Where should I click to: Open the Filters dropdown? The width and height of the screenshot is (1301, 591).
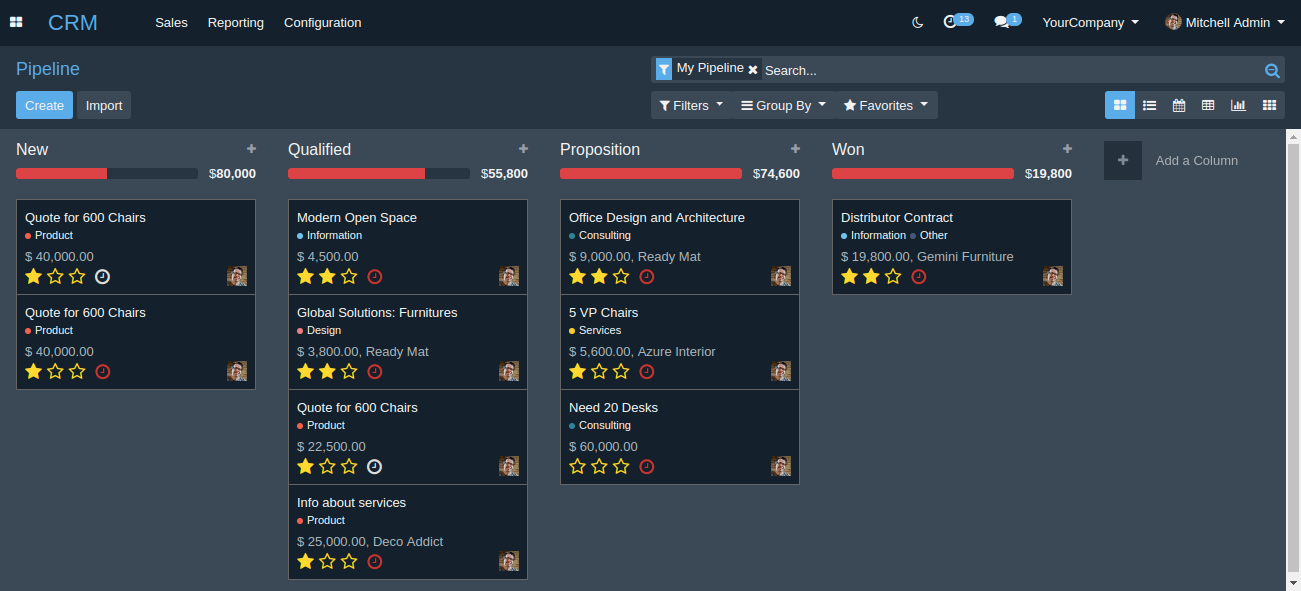(x=691, y=105)
